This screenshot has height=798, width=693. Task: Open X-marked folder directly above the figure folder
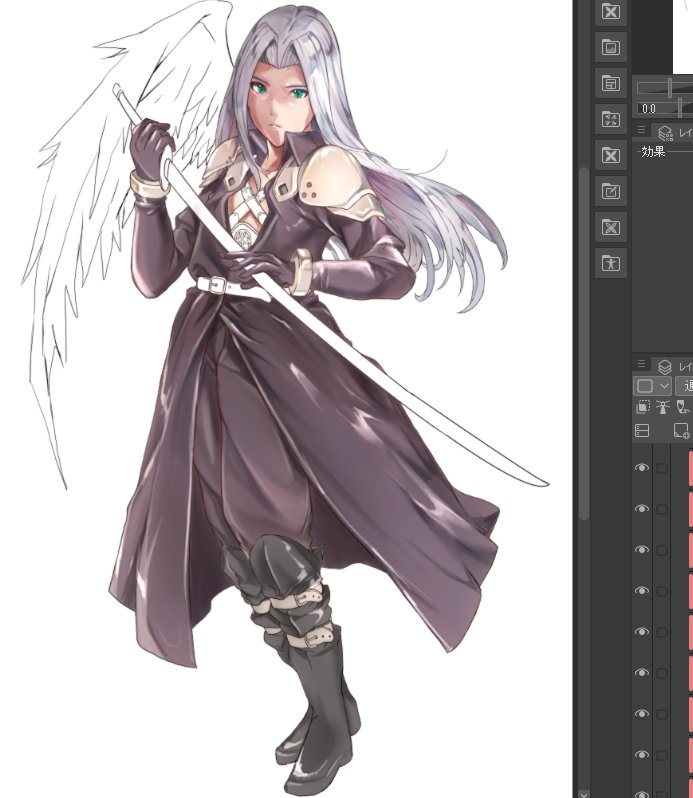click(611, 227)
